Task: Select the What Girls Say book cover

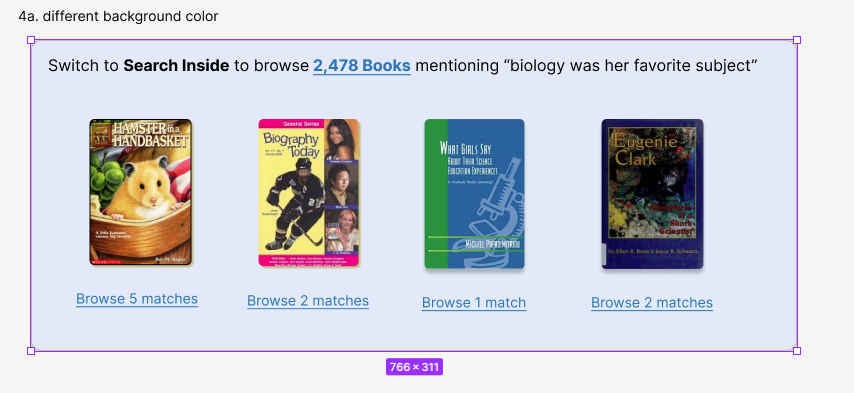Action: tap(474, 194)
